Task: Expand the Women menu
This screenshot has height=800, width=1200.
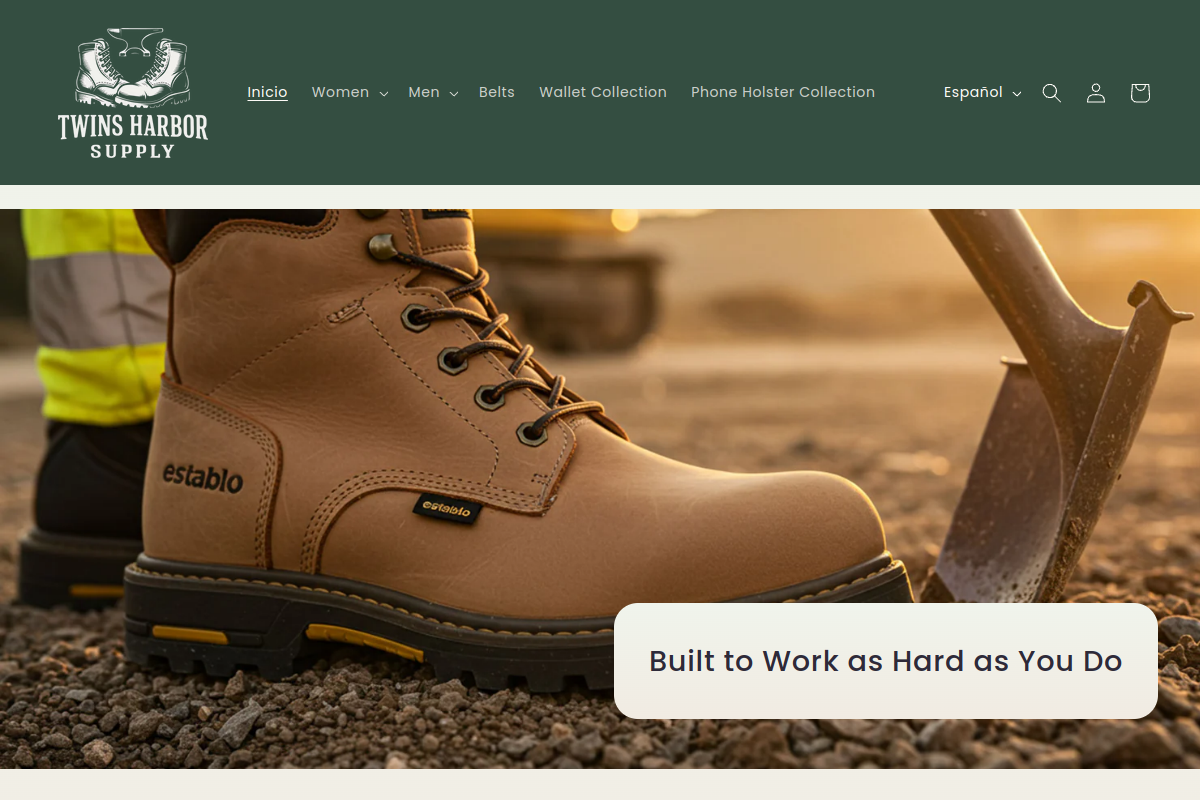Action: tap(350, 92)
